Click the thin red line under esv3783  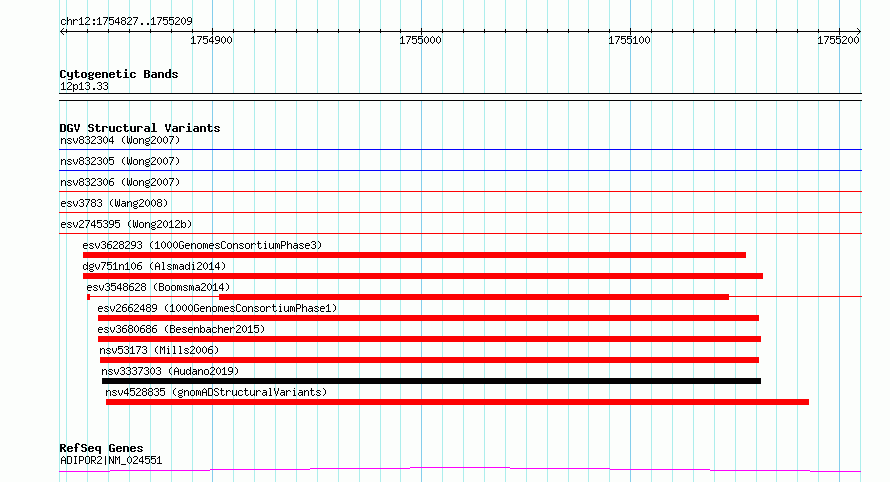(x=460, y=213)
